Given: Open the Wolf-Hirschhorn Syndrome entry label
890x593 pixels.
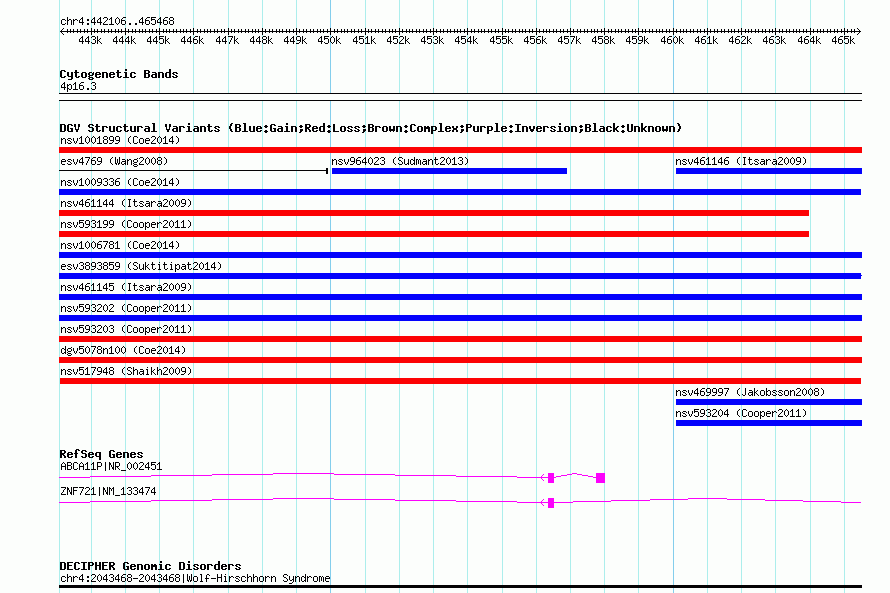Looking at the screenshot, I should pyautogui.click(x=195, y=578).
